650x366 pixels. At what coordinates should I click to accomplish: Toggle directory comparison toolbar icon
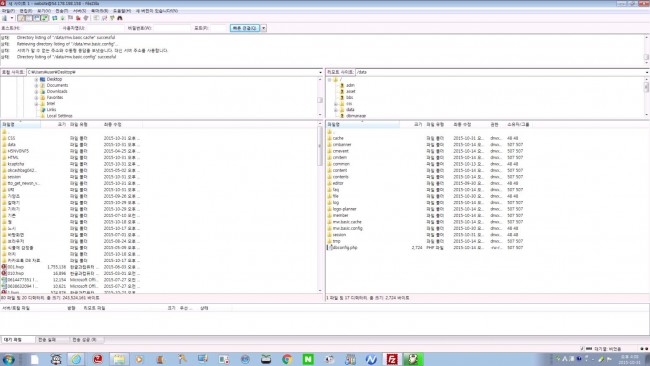(x=104, y=18)
